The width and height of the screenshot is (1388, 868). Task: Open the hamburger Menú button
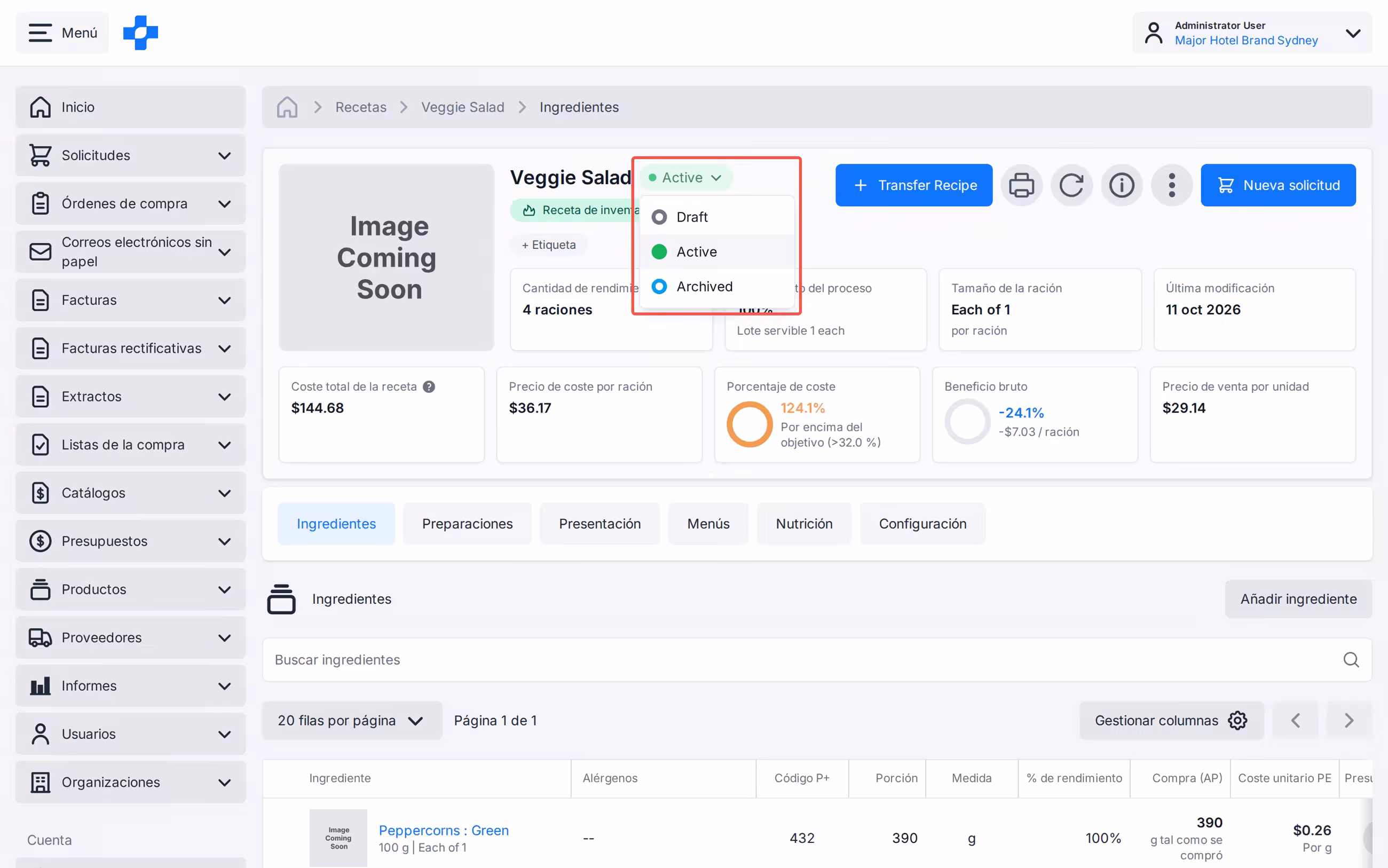[x=62, y=33]
